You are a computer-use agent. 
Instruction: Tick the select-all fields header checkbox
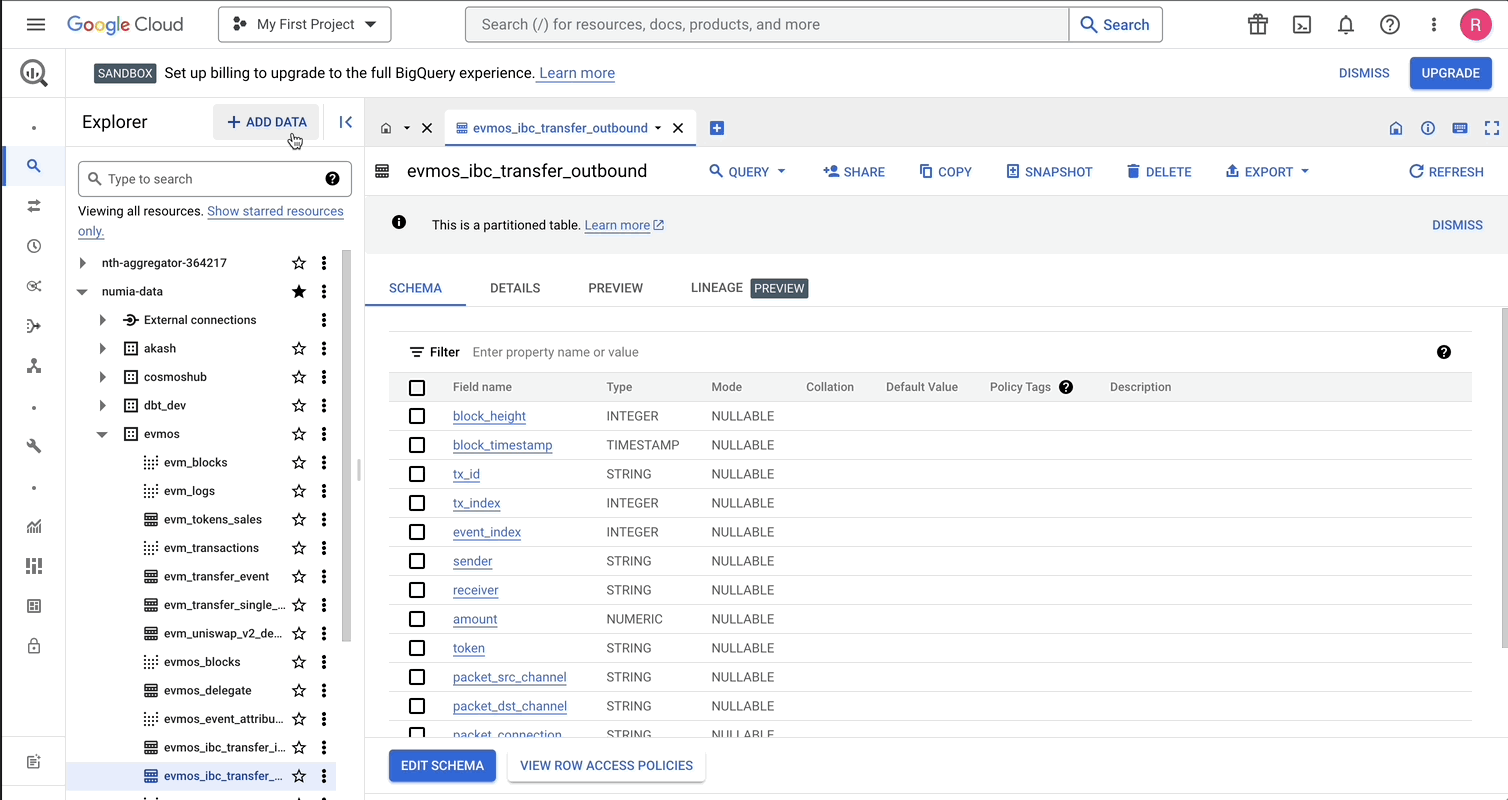coord(417,388)
